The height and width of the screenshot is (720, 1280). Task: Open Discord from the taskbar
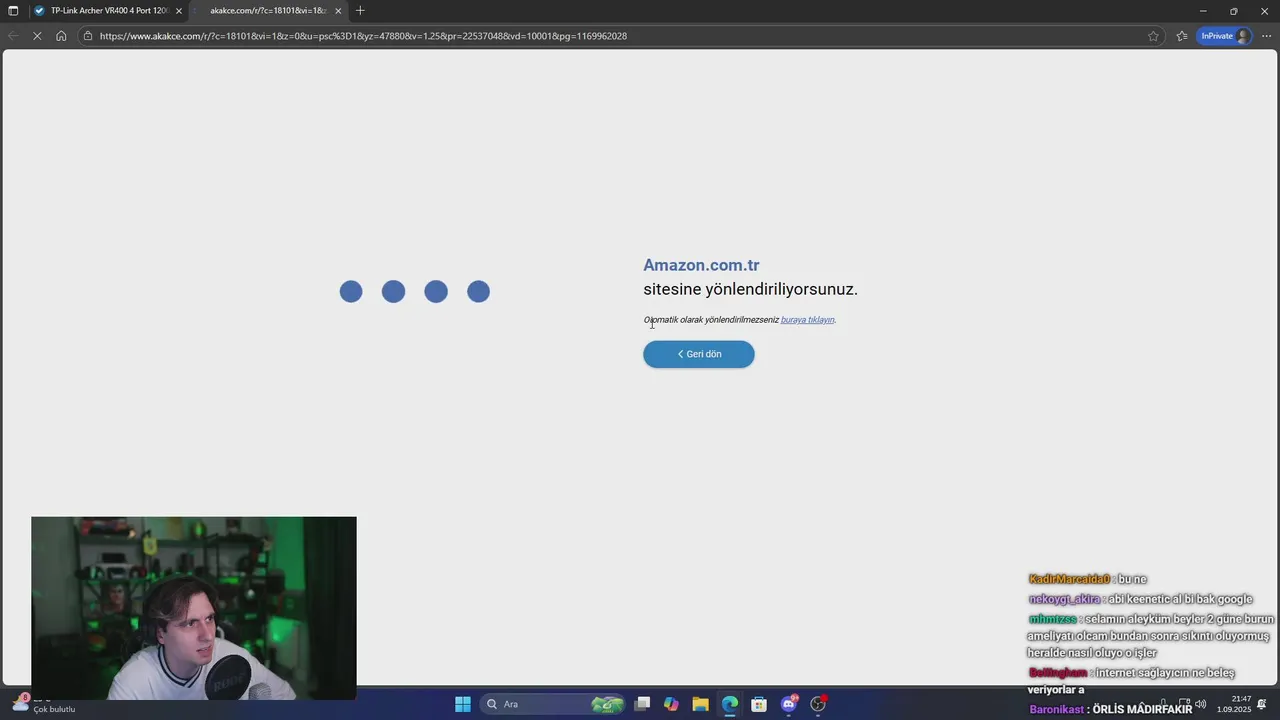[789, 704]
